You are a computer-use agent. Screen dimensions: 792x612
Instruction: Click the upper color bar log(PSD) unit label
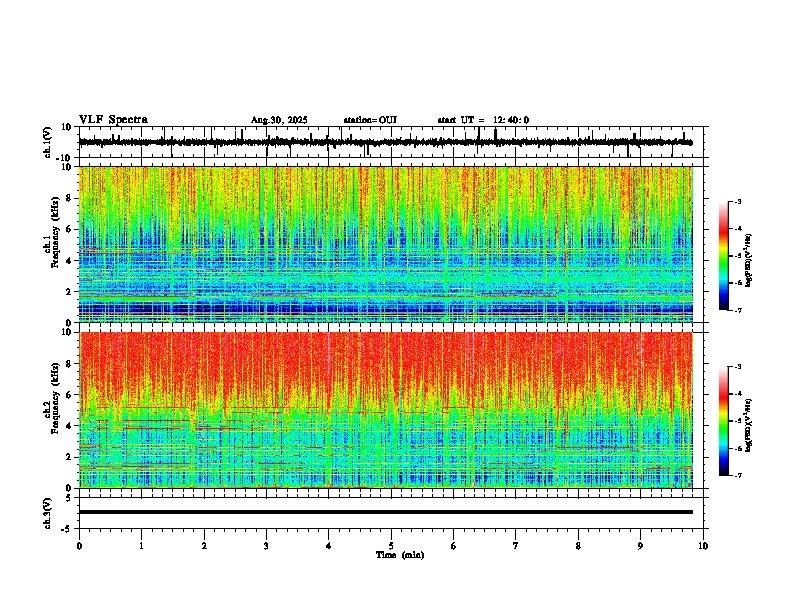click(x=749, y=261)
